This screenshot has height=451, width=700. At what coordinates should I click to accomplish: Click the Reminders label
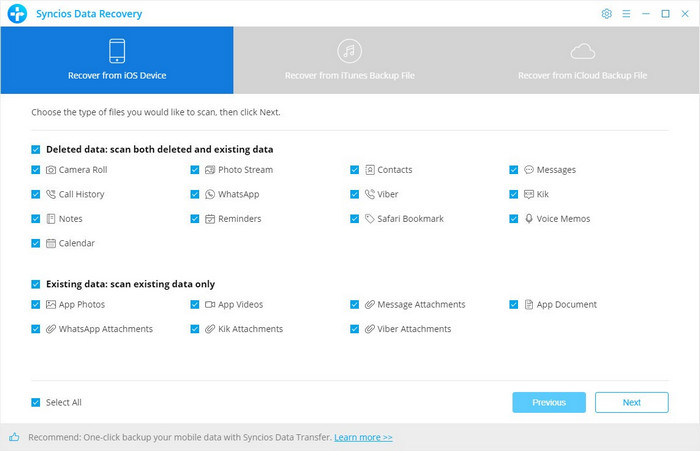pos(240,219)
